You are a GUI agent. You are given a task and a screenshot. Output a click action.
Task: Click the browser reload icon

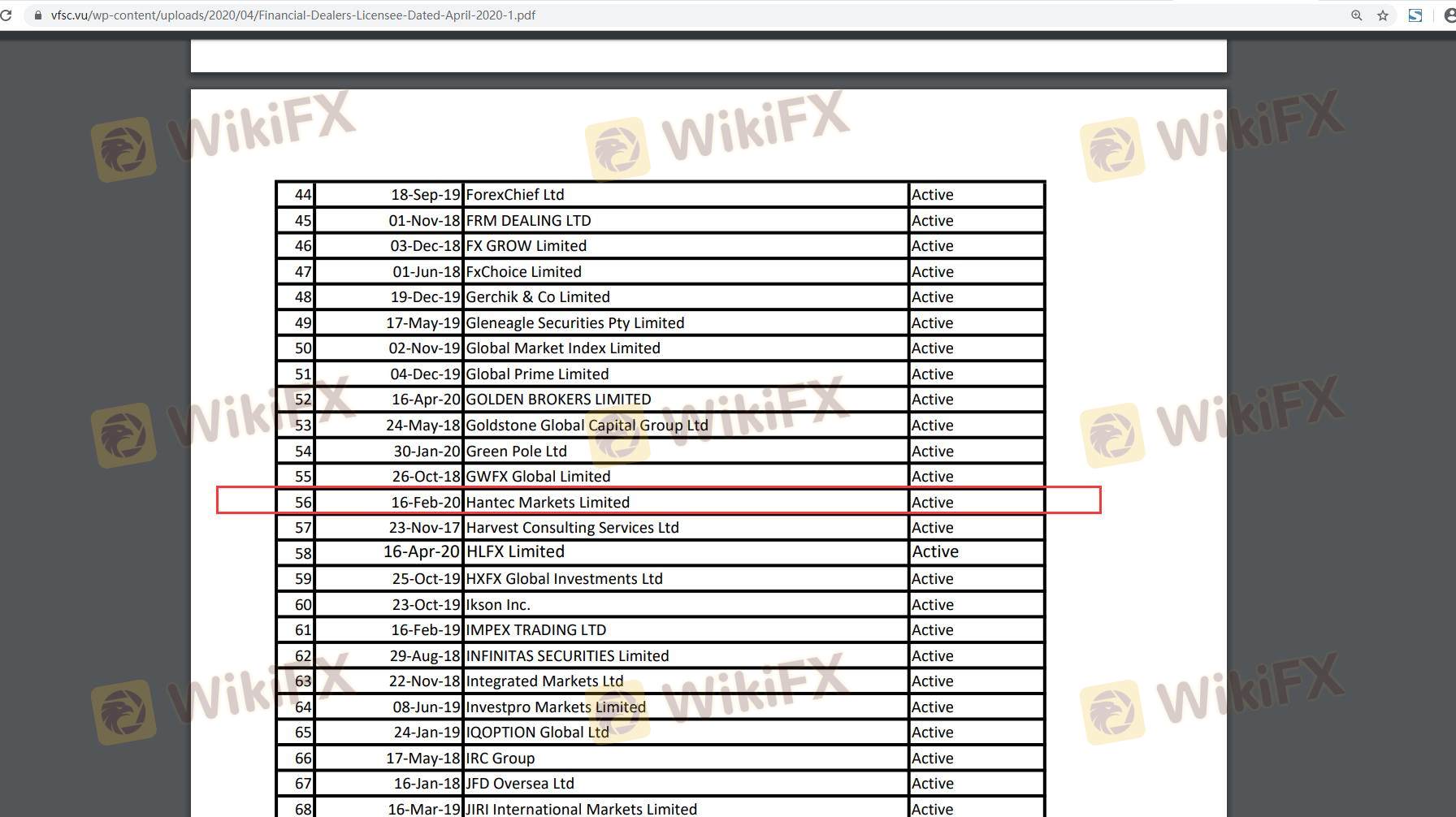[x=5, y=15]
